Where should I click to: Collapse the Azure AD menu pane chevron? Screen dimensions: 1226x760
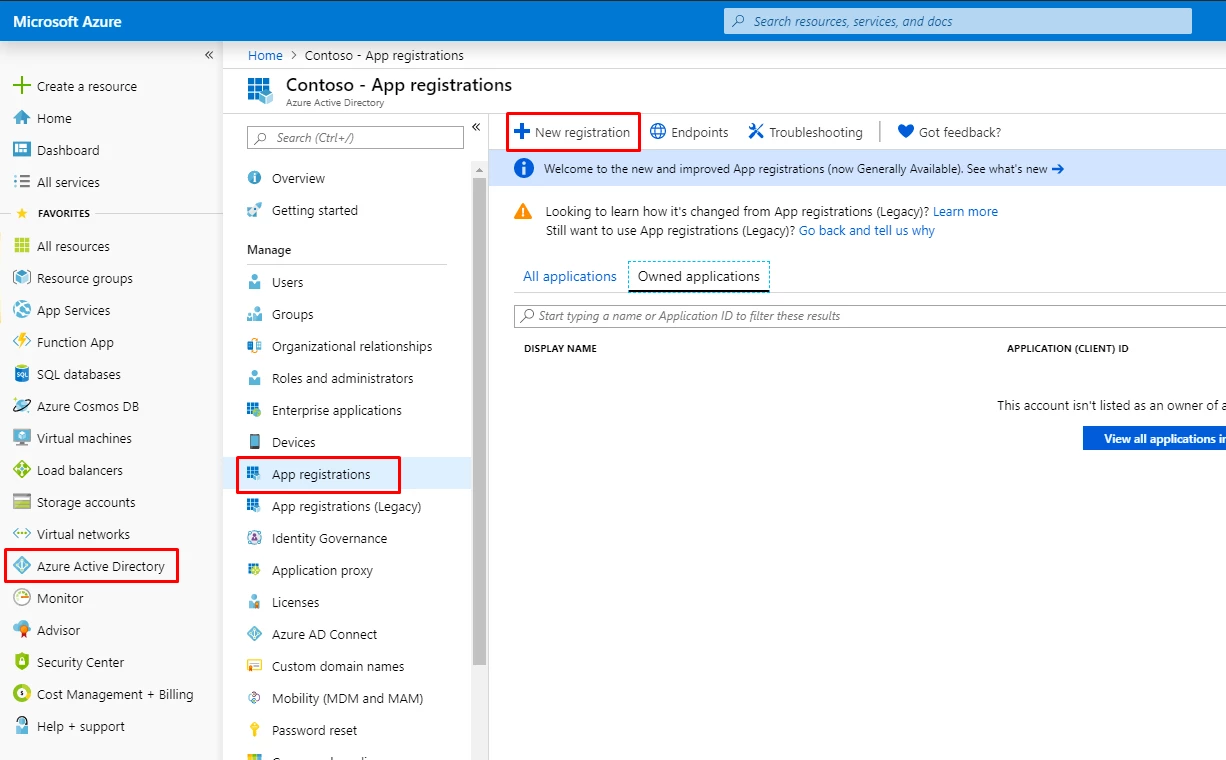(x=476, y=127)
